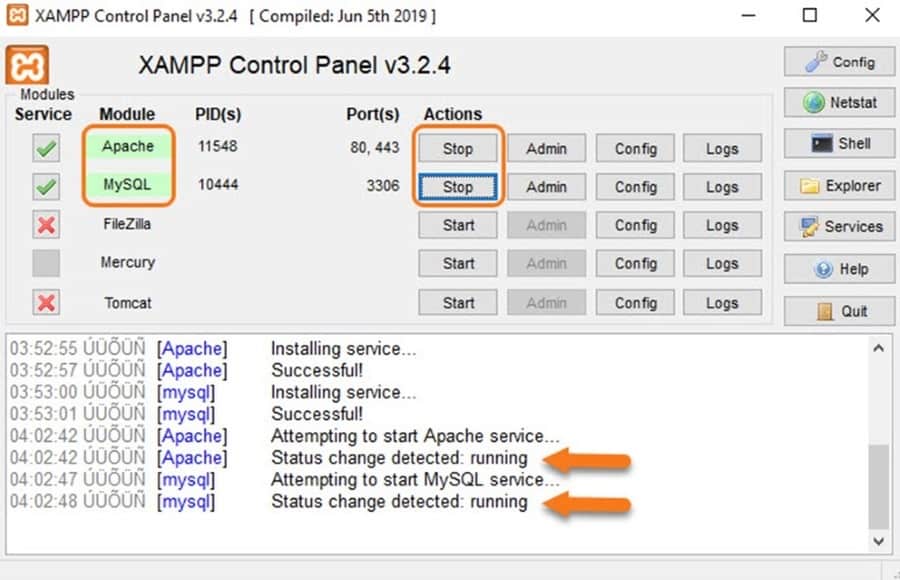This screenshot has height=580, width=900.
Task: Click the XAMPP orange logo icon
Action: point(28,64)
